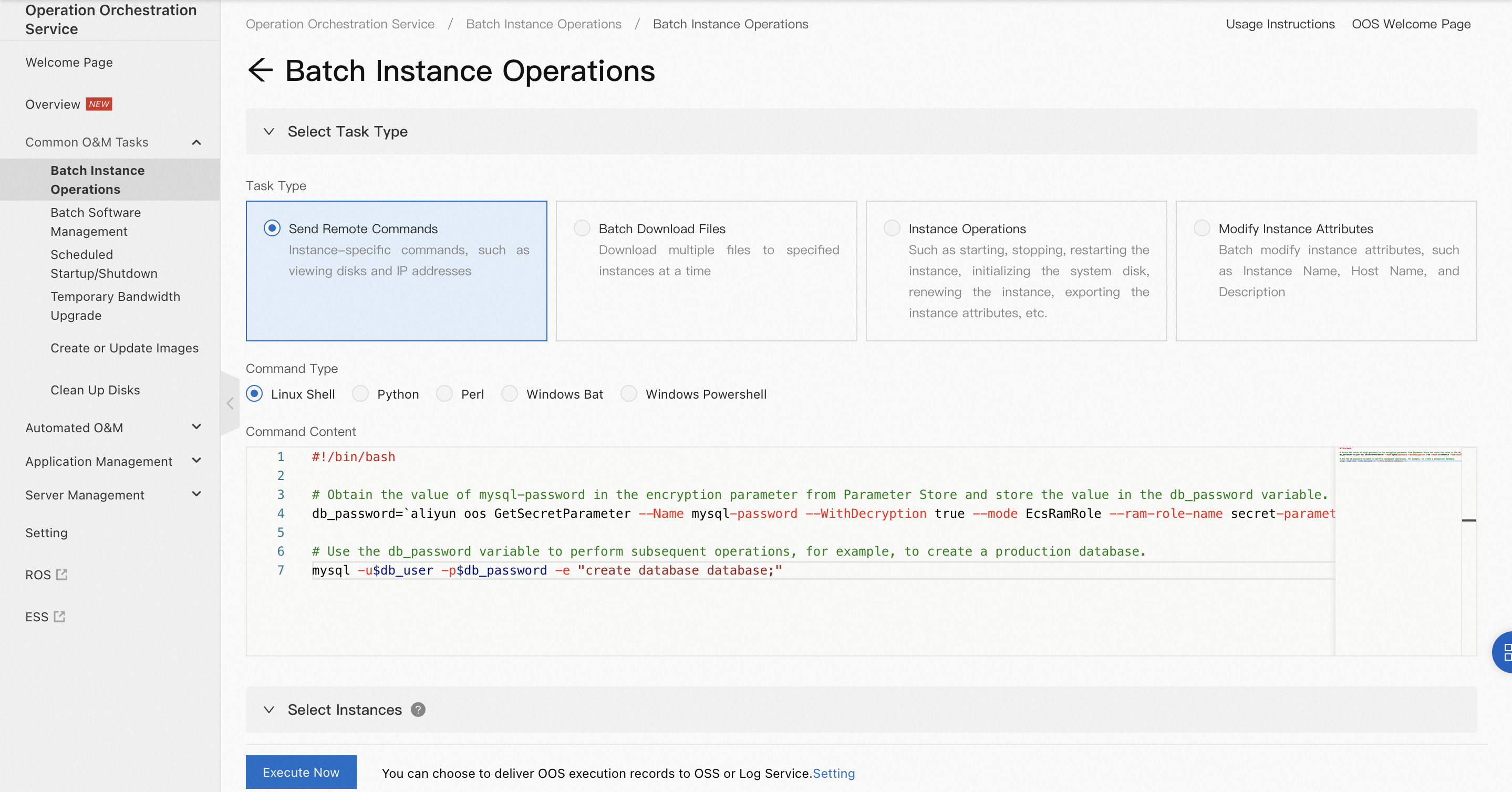Viewport: 1512px width, 792px height.
Task: Open Scheduled Startup/Shutdown
Action: (x=104, y=264)
